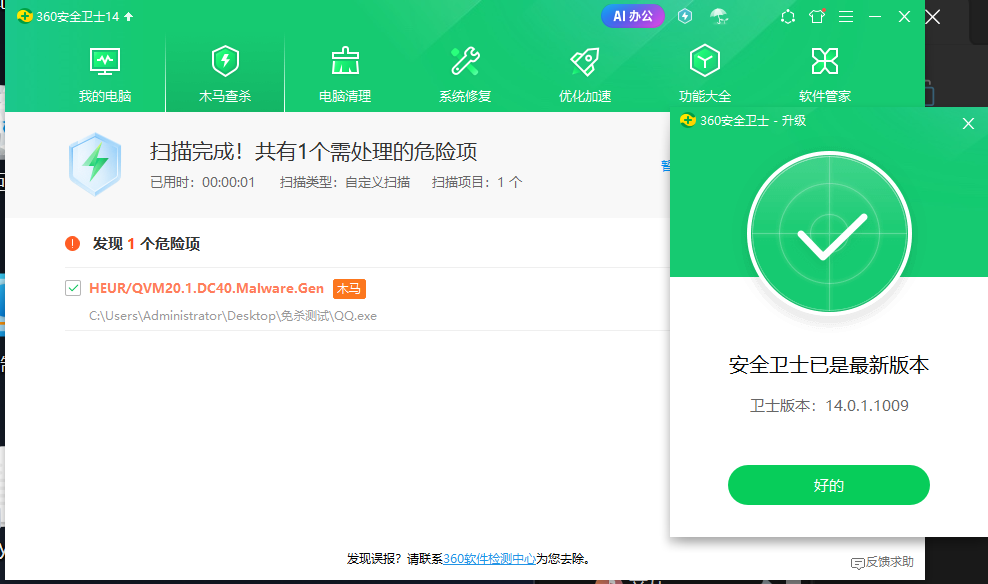
Task: Open 软件管家 four-petal icon
Action: (x=825, y=62)
